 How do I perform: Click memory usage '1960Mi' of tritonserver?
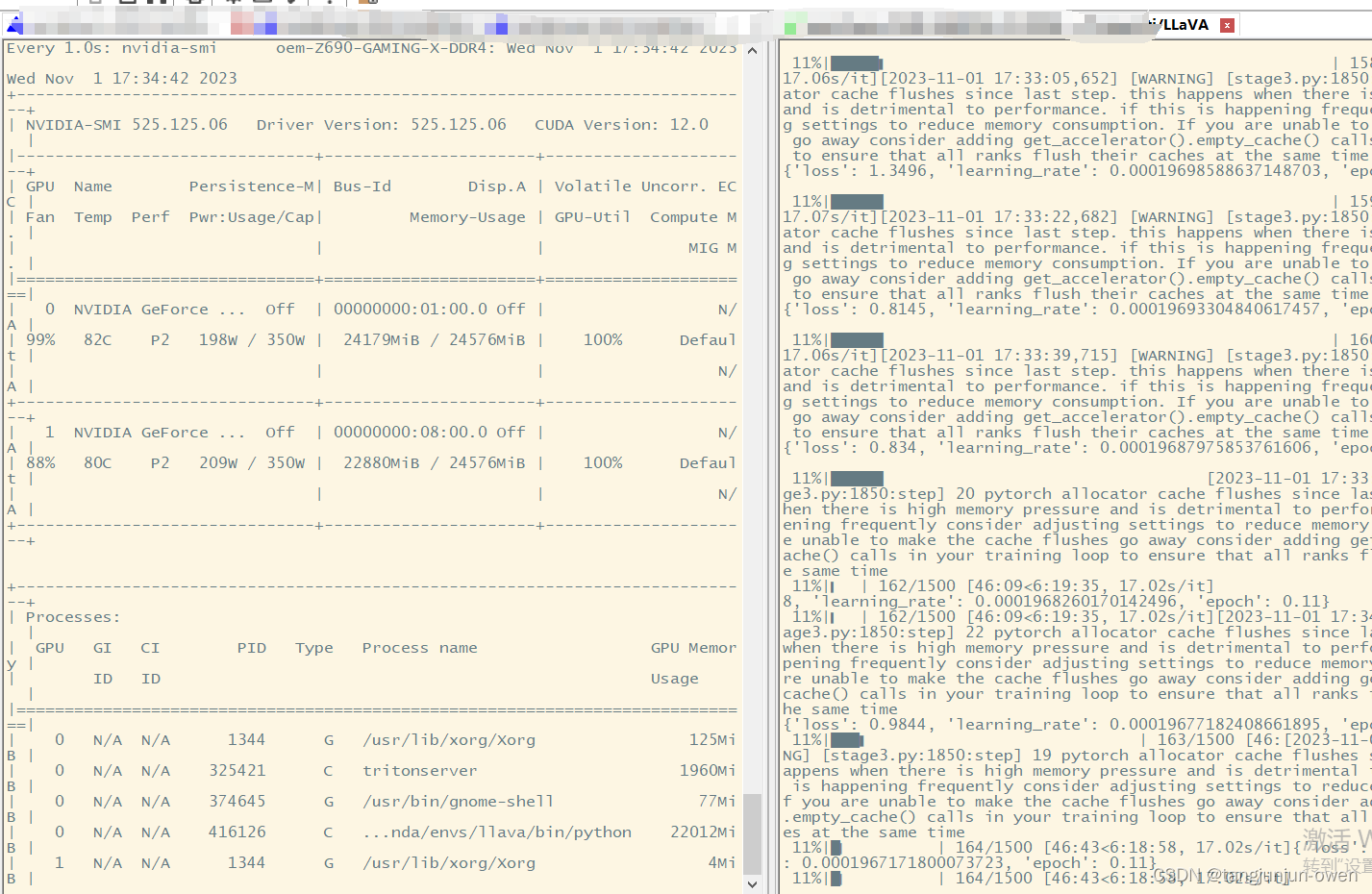[708, 771]
